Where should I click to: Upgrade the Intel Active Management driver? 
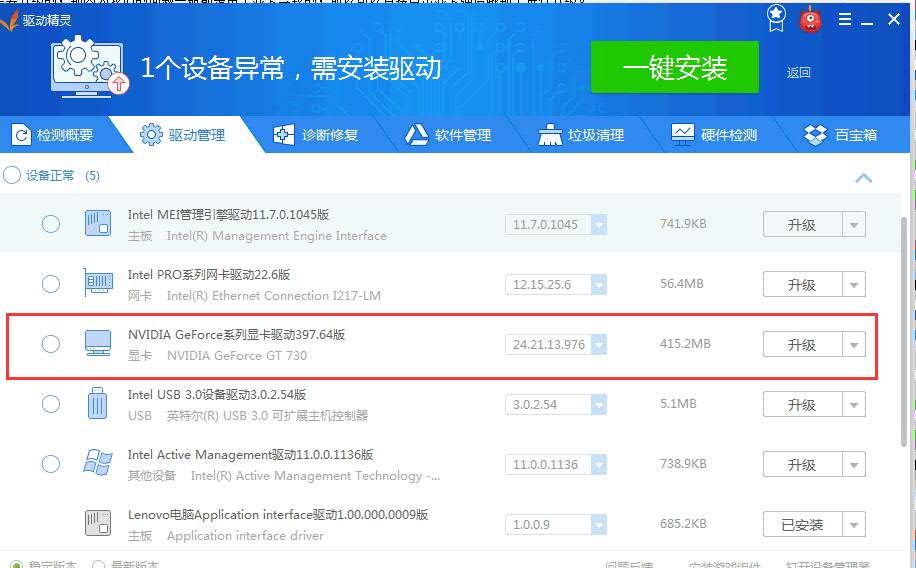tap(803, 465)
